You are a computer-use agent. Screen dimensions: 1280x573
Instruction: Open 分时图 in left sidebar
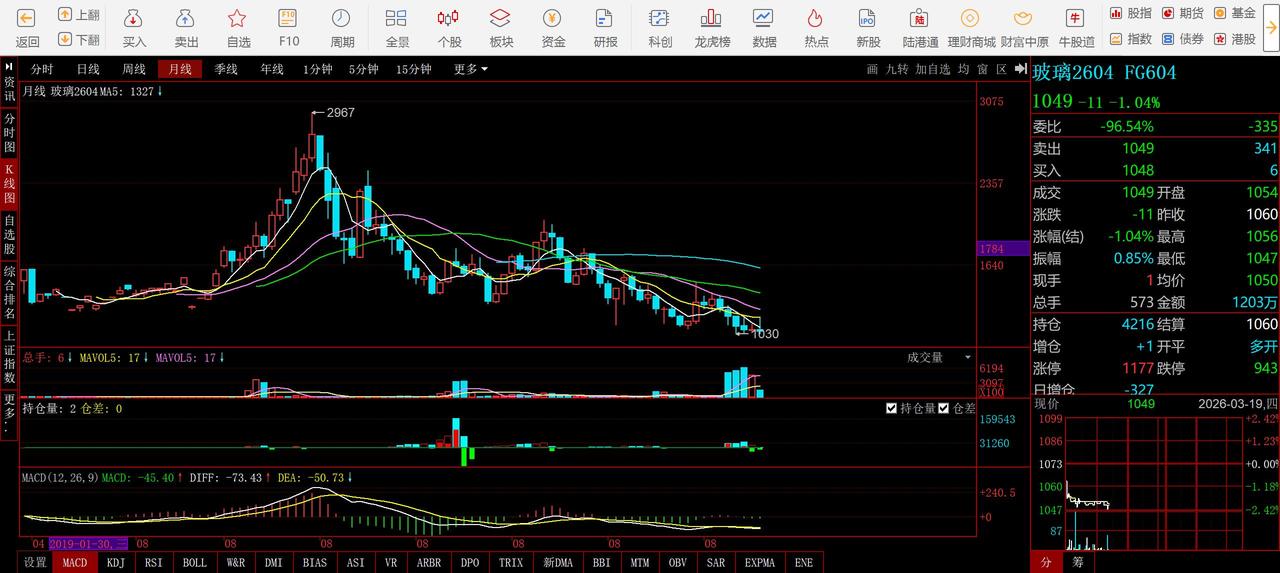coord(9,132)
